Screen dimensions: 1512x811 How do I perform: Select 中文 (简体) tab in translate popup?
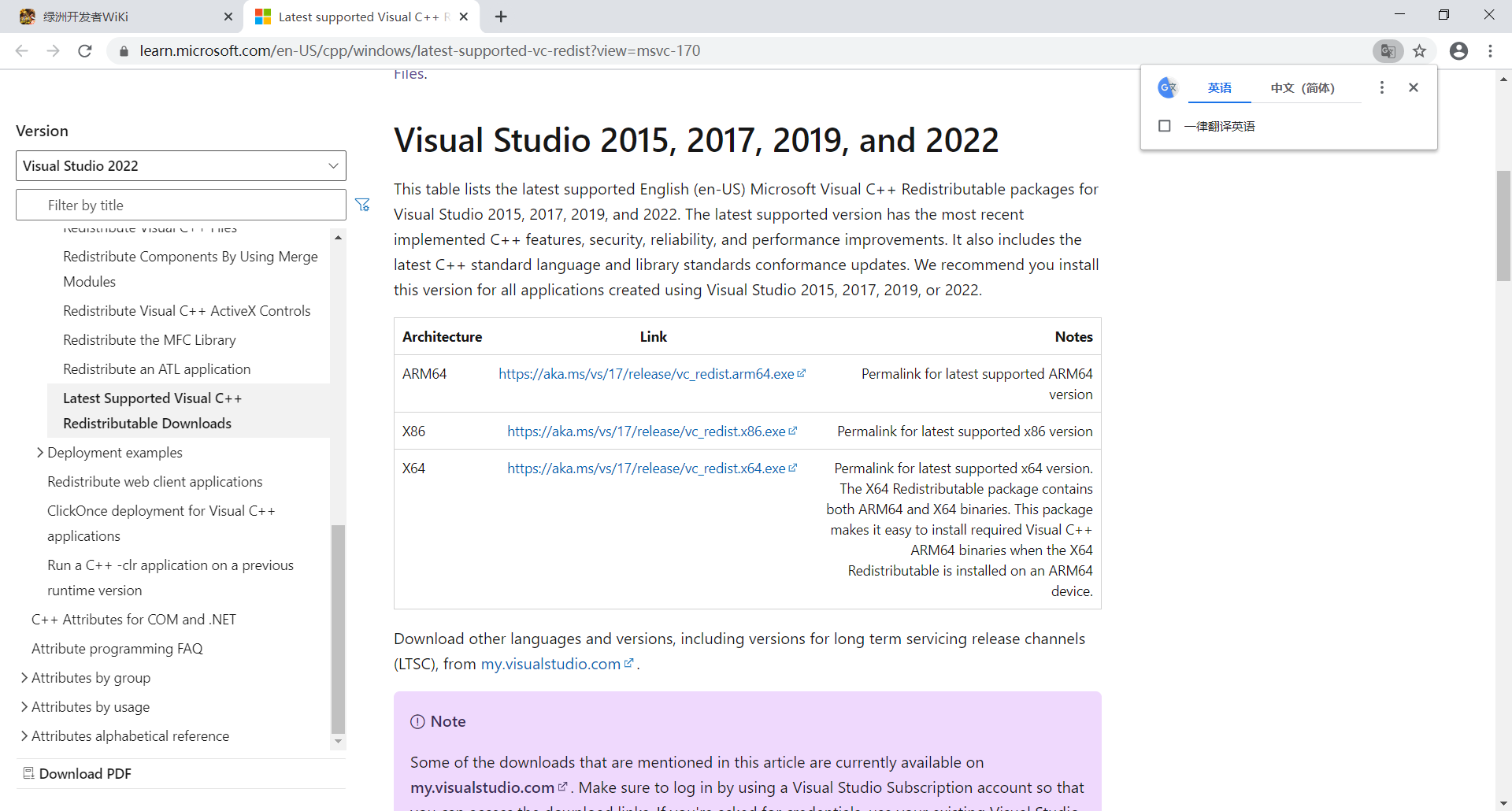(1303, 88)
